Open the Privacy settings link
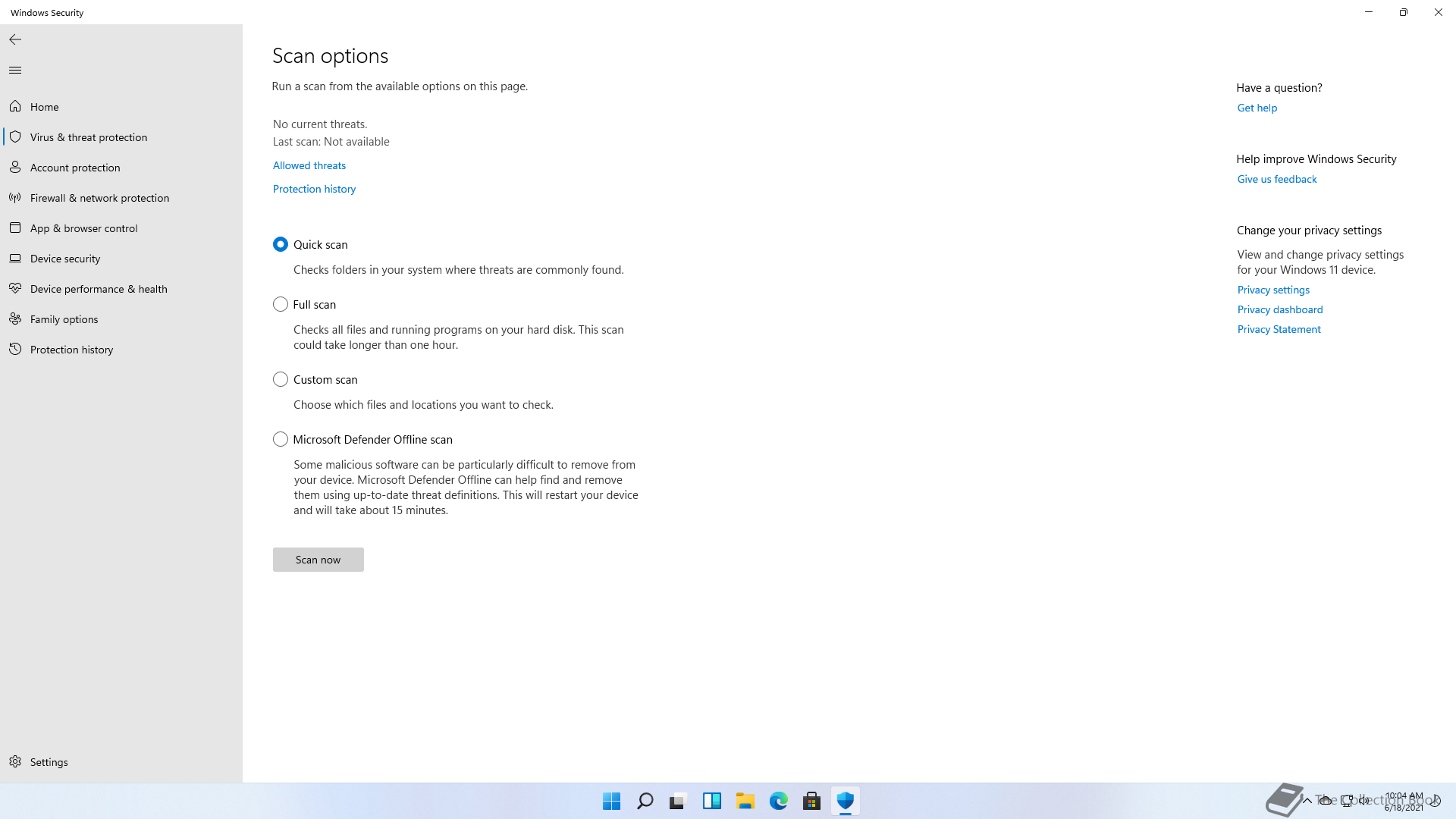 pos(1273,290)
